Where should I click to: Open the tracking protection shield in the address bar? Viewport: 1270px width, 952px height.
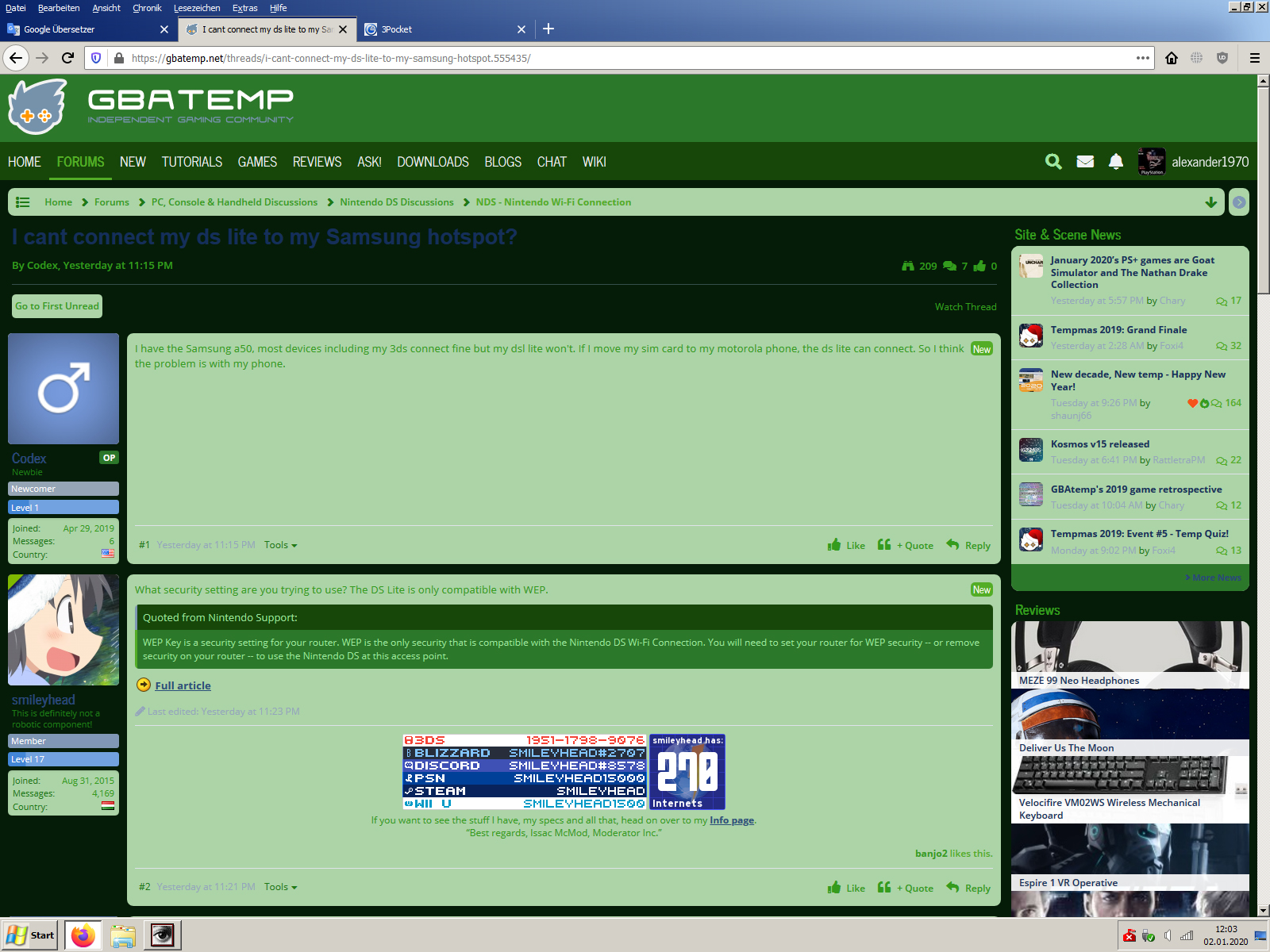[96, 58]
